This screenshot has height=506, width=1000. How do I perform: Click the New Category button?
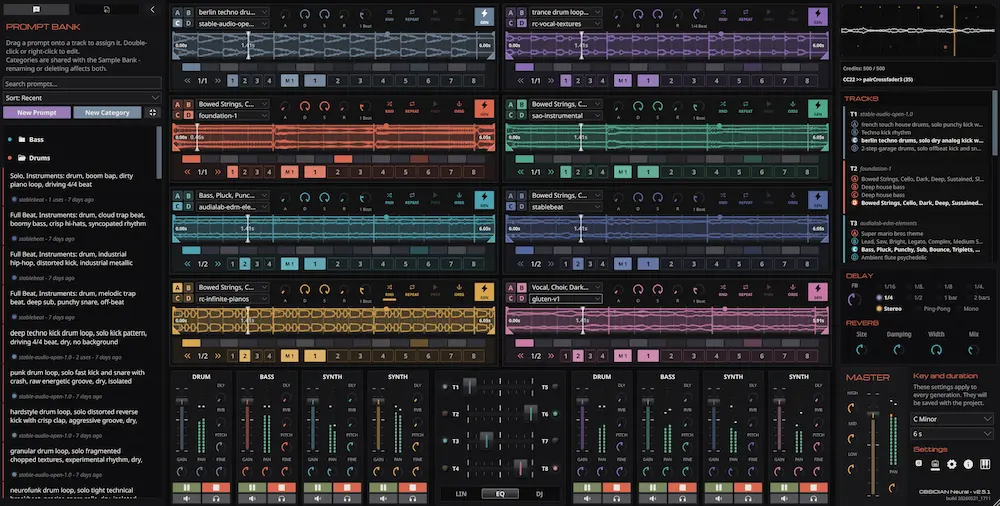click(107, 112)
